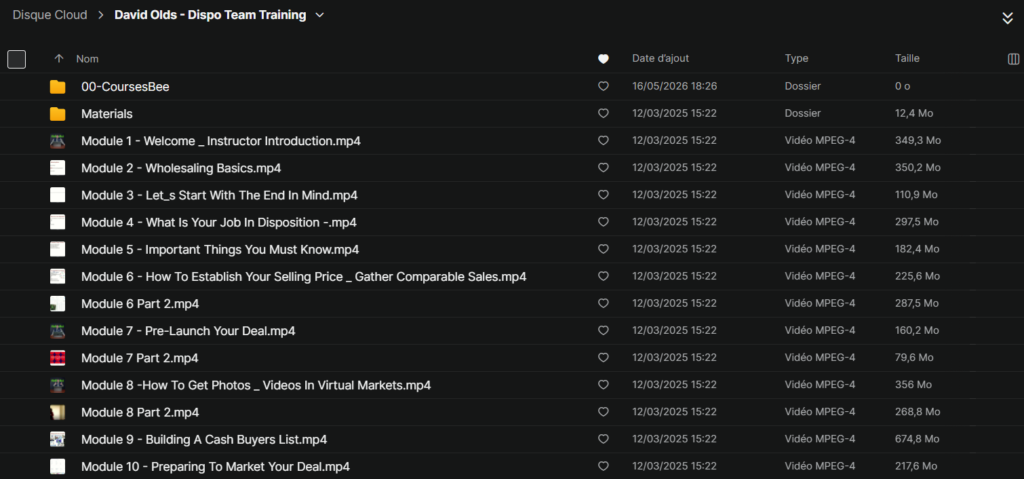1024x479 pixels.
Task: Toggle heart for Module 5 video
Action: coord(603,249)
